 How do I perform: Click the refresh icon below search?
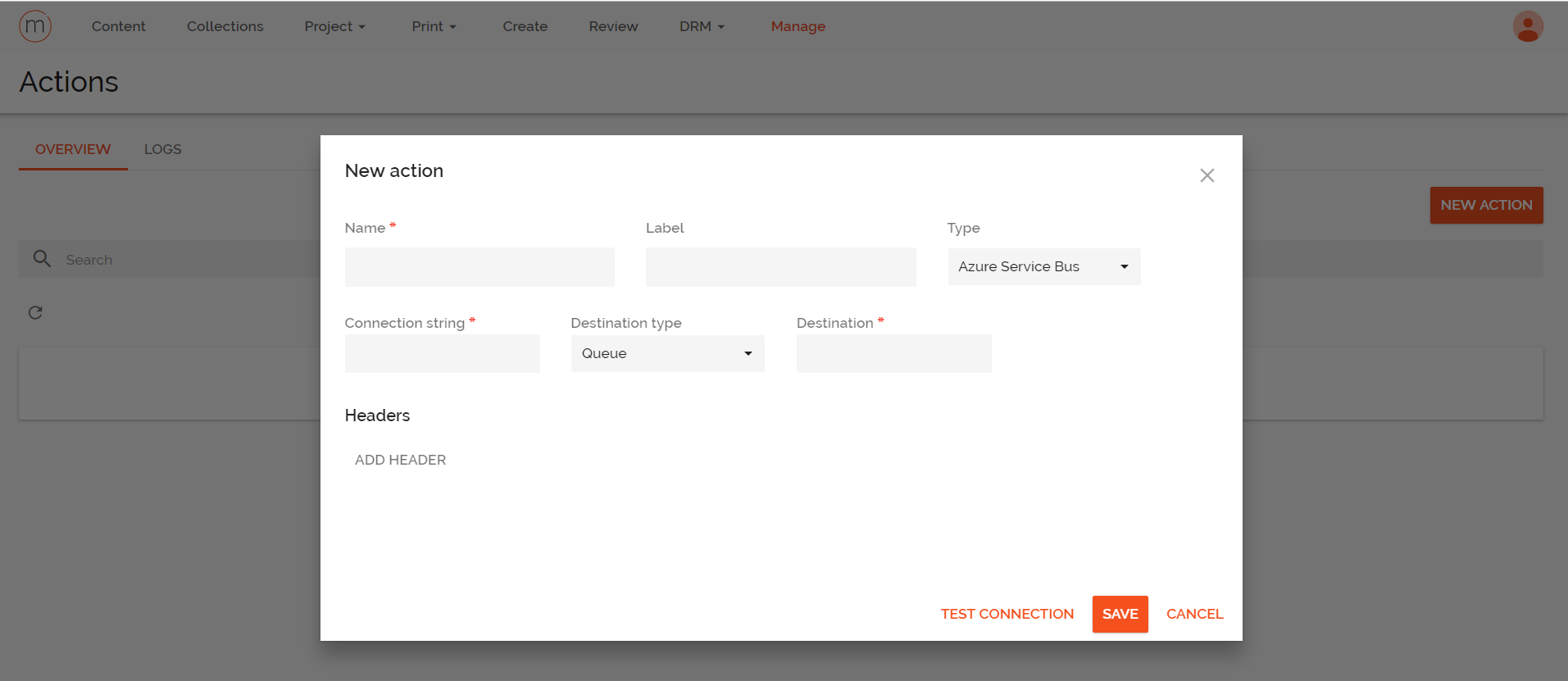tap(35, 313)
